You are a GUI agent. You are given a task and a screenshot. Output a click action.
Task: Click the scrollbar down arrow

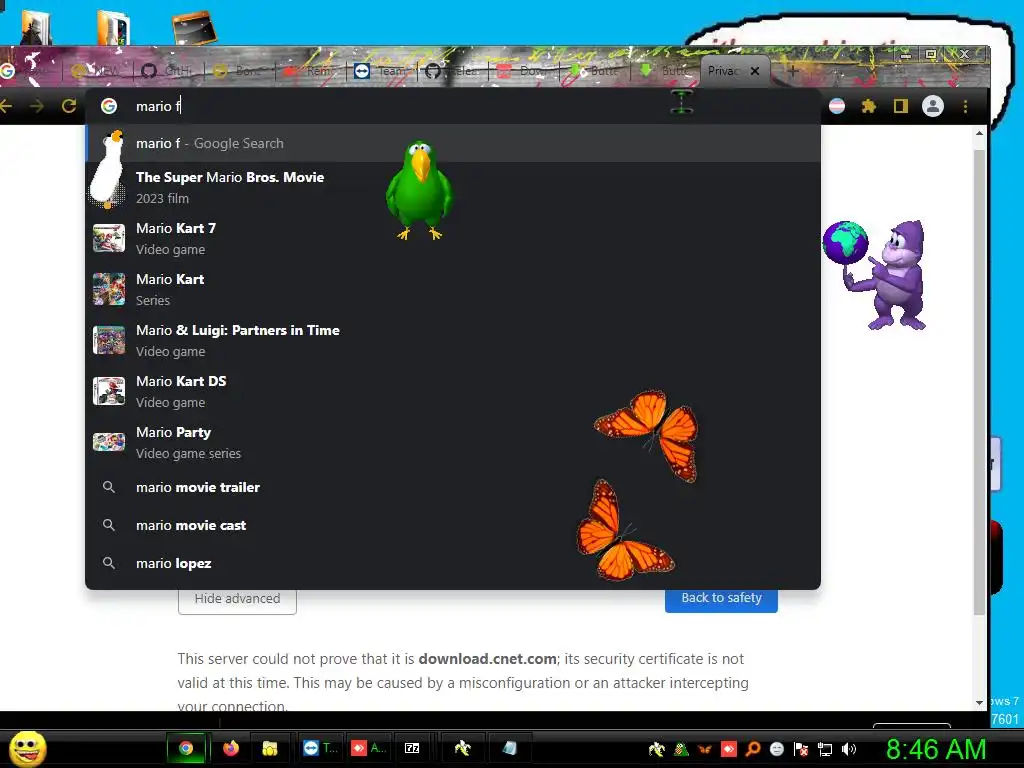click(x=979, y=703)
